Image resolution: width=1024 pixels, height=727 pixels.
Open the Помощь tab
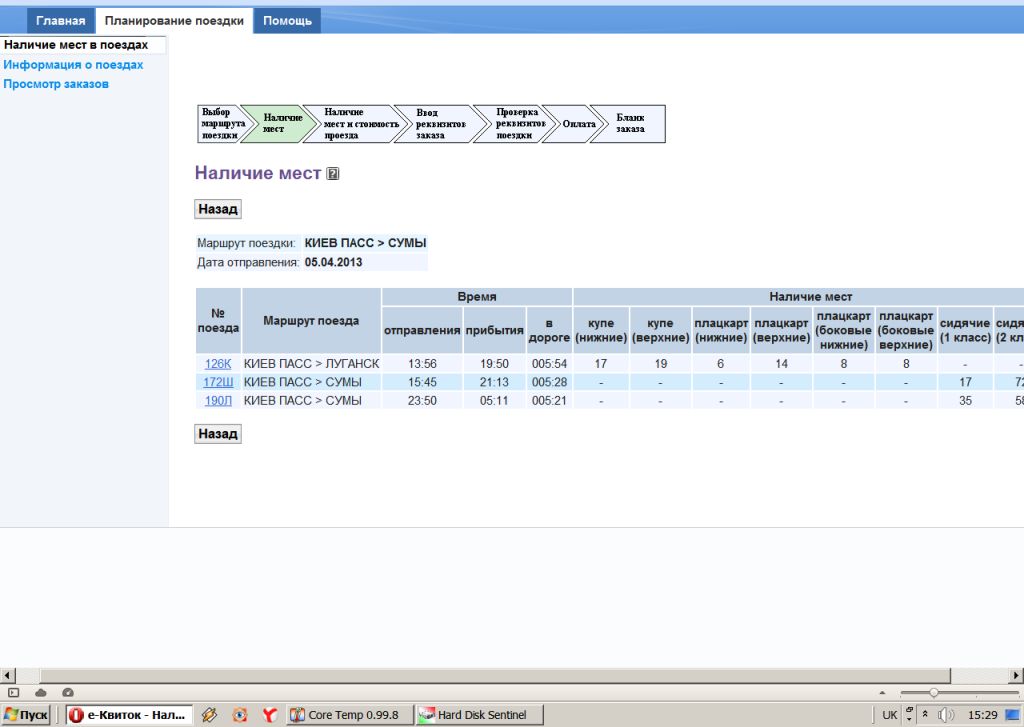coord(287,20)
